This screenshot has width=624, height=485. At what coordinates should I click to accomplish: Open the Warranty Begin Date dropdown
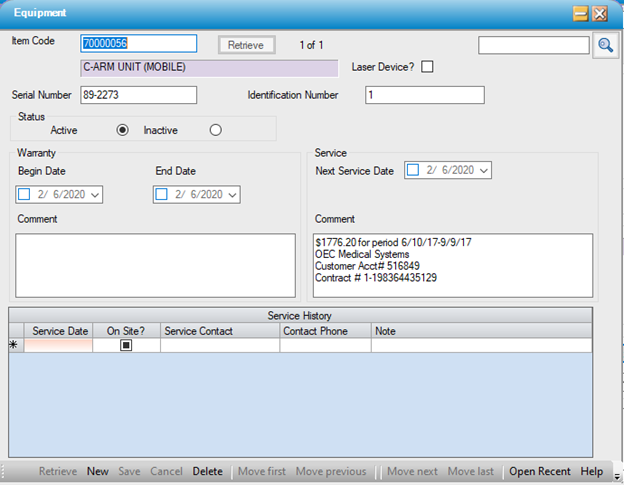click(x=96, y=195)
